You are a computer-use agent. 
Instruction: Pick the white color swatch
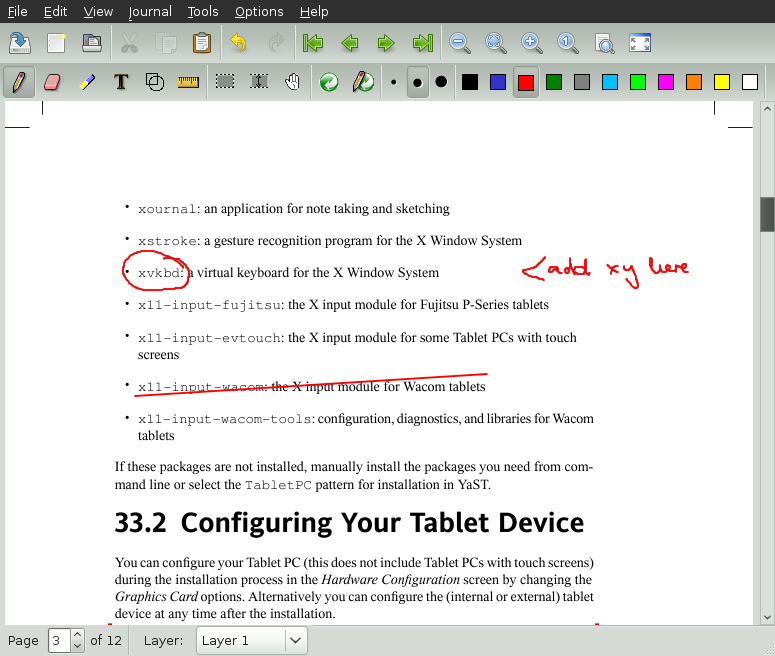coord(750,82)
